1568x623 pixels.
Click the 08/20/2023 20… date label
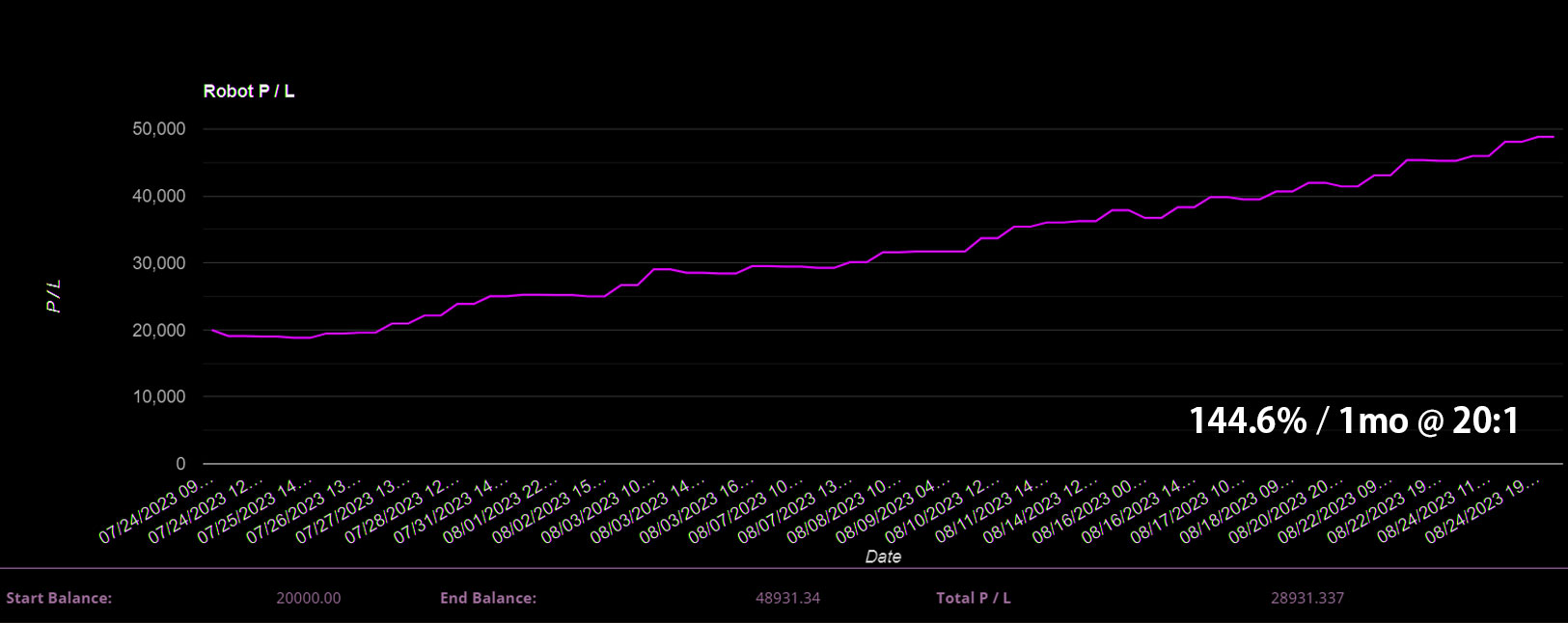(x=1286, y=510)
